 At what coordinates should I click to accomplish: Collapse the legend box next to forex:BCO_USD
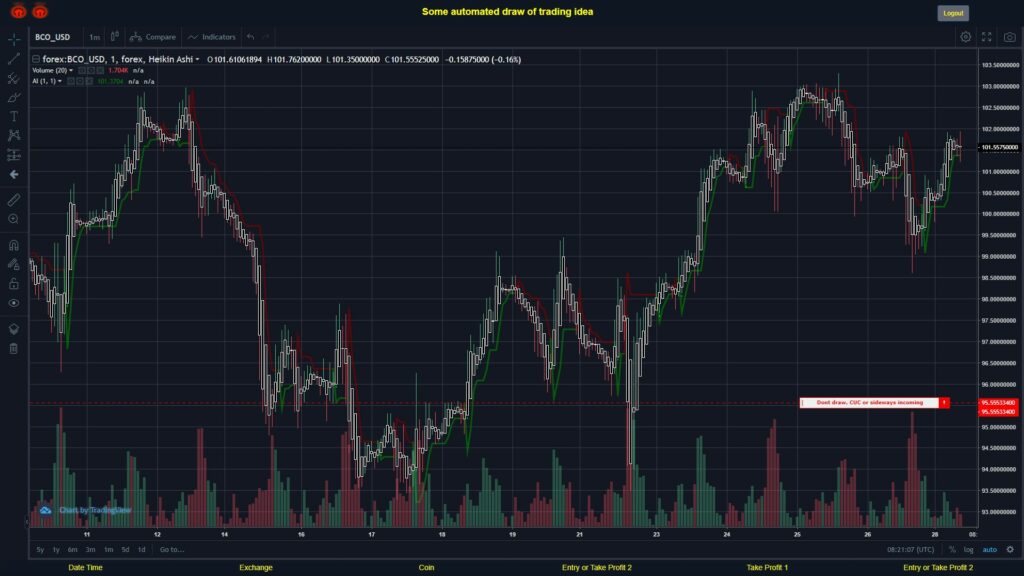[x=36, y=59]
